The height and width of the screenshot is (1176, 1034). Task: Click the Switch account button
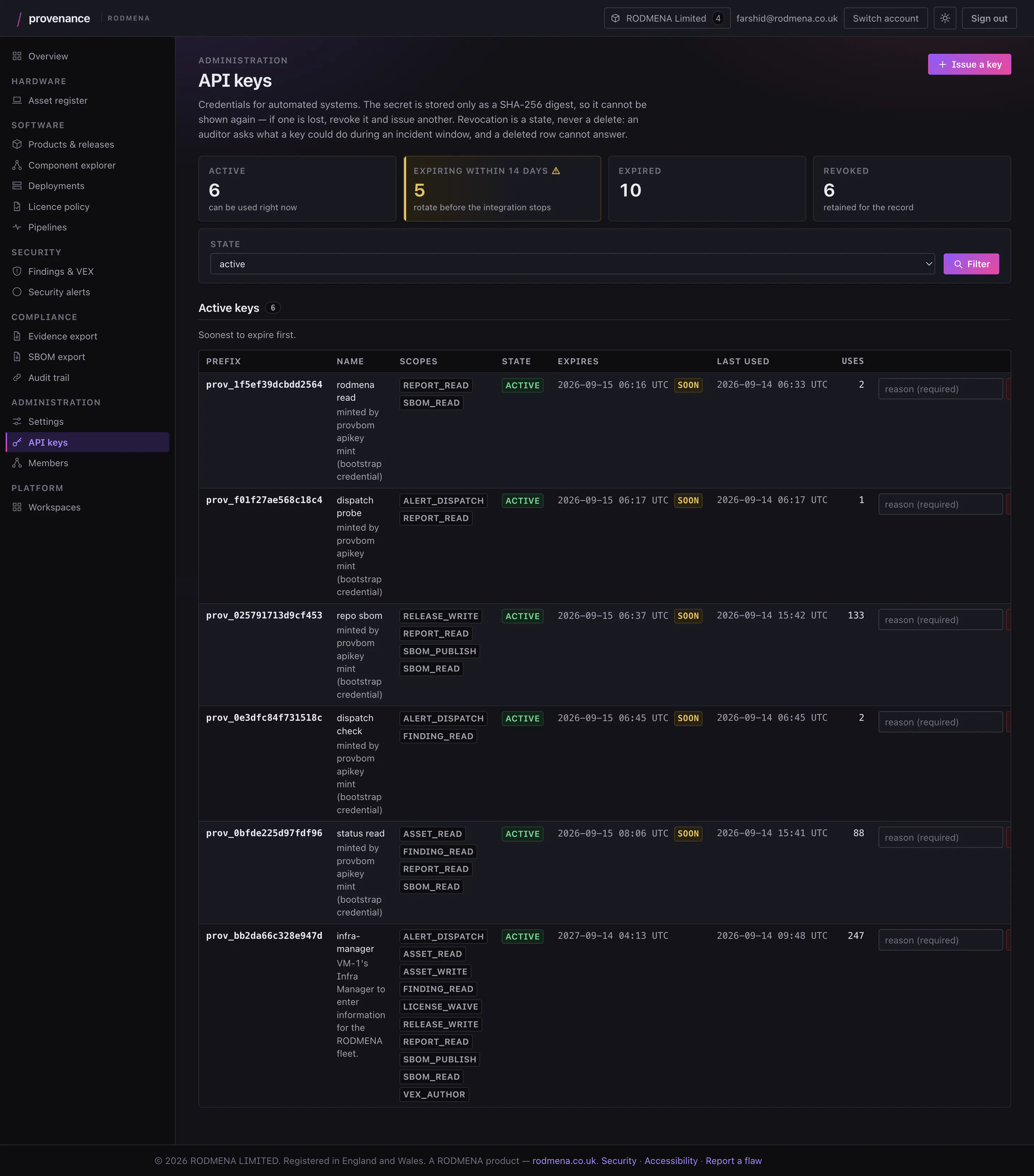coord(886,18)
